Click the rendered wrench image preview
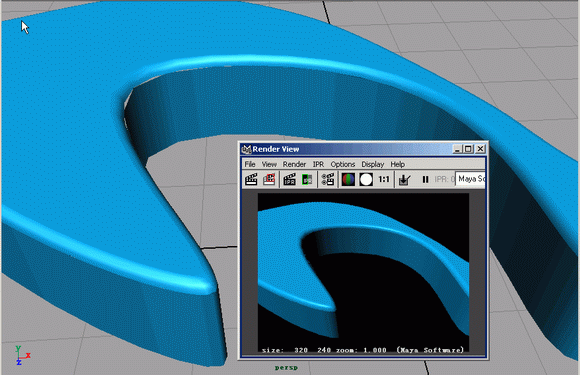The height and width of the screenshot is (375, 580). (x=364, y=273)
